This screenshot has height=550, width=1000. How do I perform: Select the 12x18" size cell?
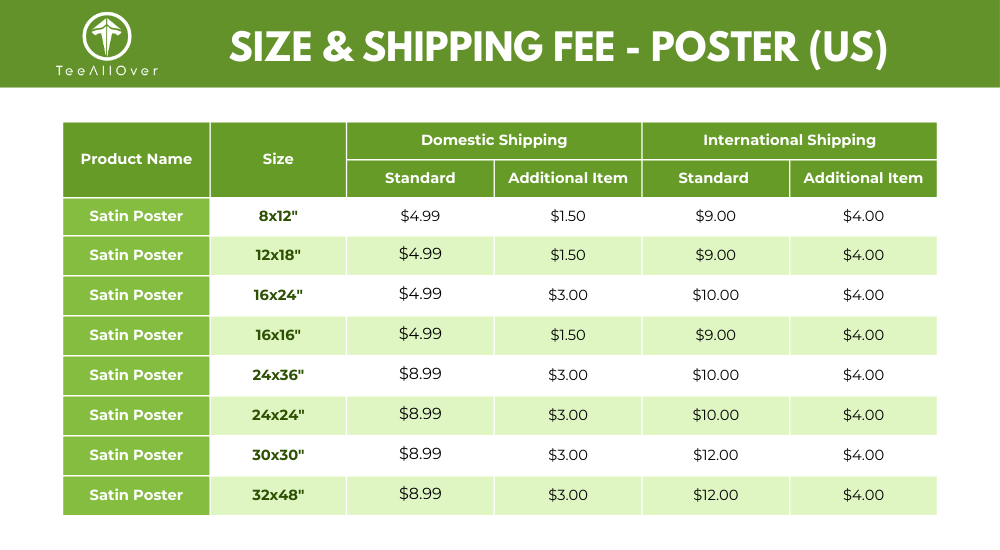(x=278, y=255)
